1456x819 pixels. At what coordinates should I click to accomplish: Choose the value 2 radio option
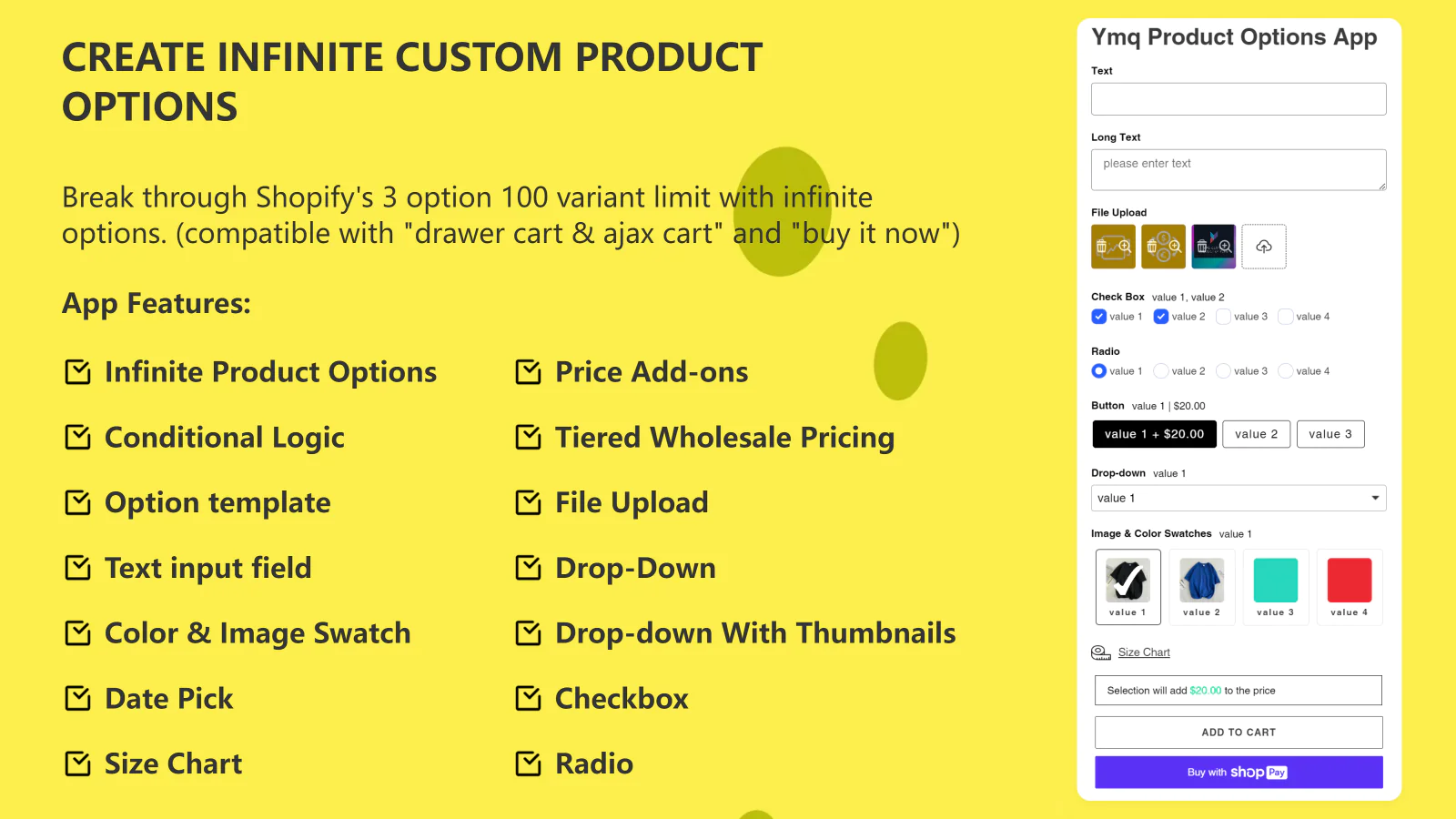[1161, 371]
